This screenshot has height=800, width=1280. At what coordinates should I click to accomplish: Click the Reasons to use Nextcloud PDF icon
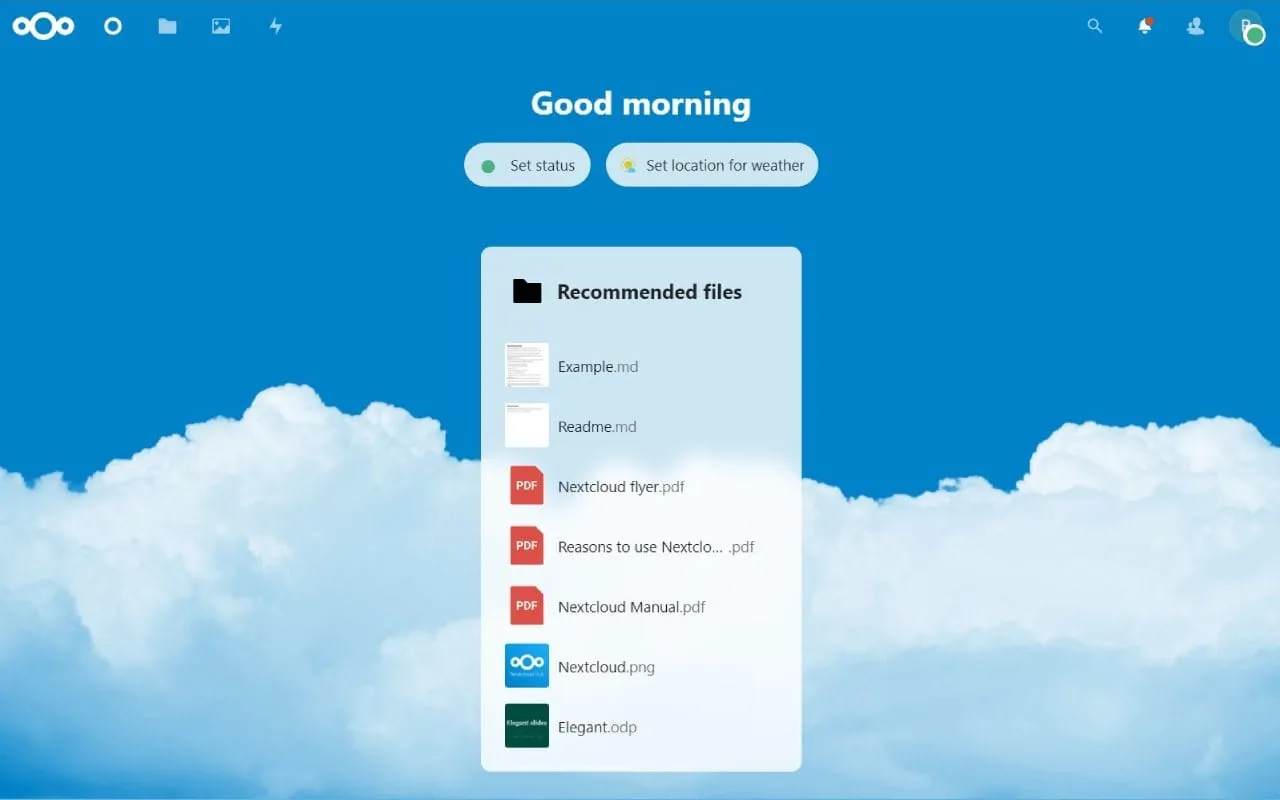[527, 545]
